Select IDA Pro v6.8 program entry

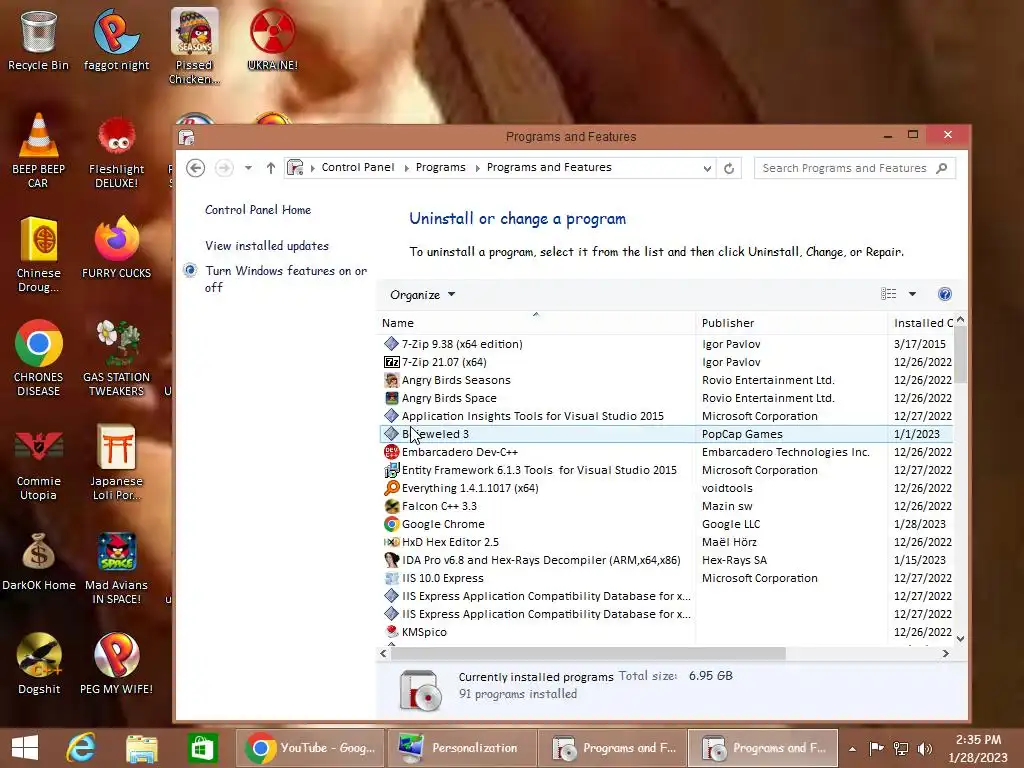pos(666,560)
